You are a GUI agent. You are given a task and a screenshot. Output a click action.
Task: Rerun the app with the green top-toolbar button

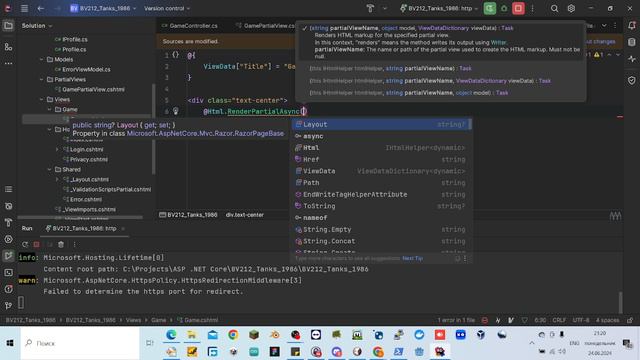[490, 8]
